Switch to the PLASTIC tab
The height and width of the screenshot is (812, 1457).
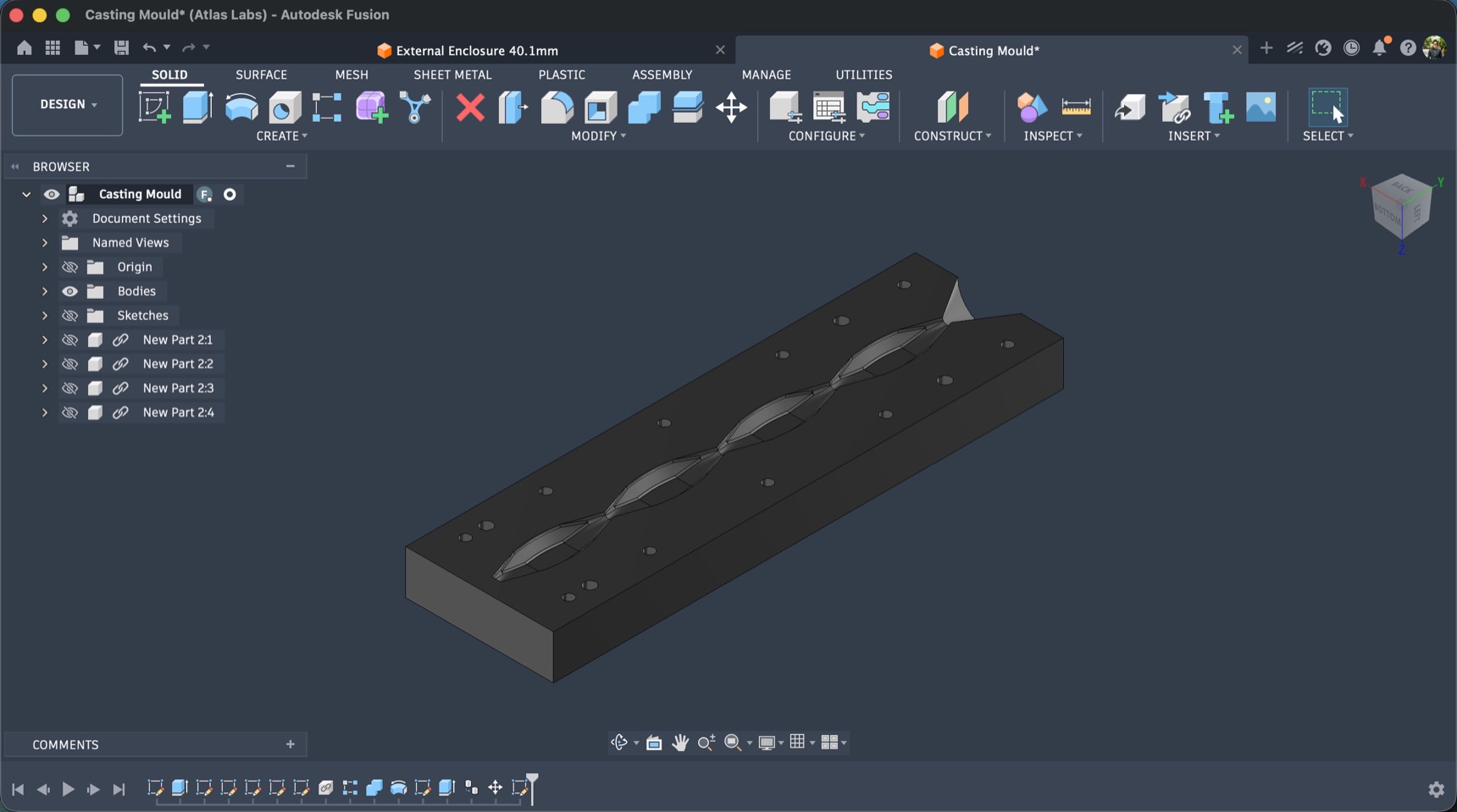click(x=562, y=75)
